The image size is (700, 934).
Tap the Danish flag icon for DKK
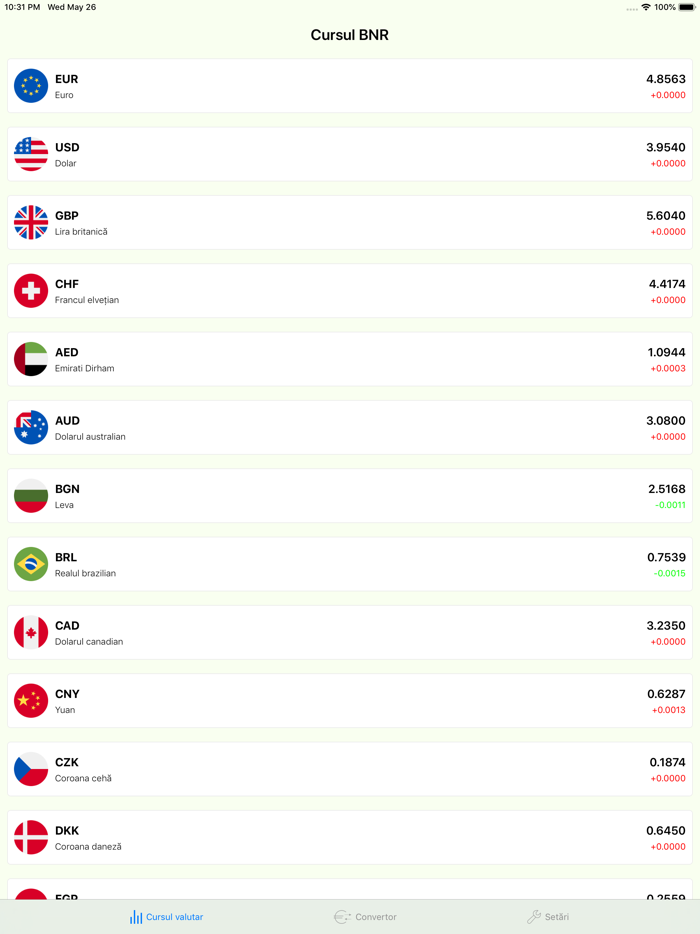[x=31, y=837]
